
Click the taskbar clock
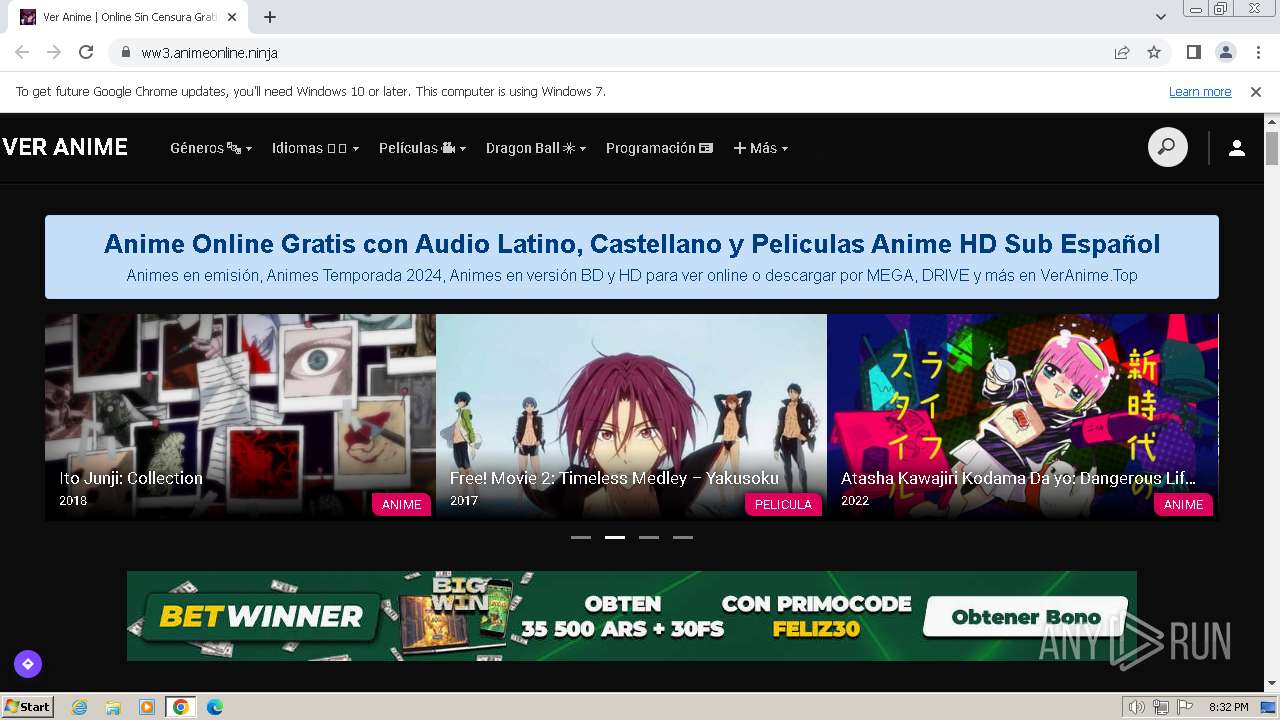pyautogui.click(x=1228, y=707)
